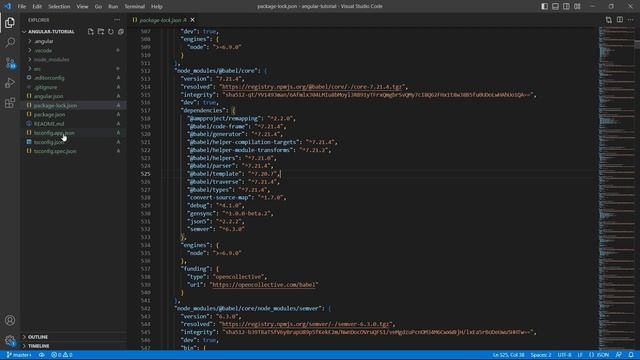The image size is (640, 360).
Task: Open the Go menu
Action: (x=98, y=6)
